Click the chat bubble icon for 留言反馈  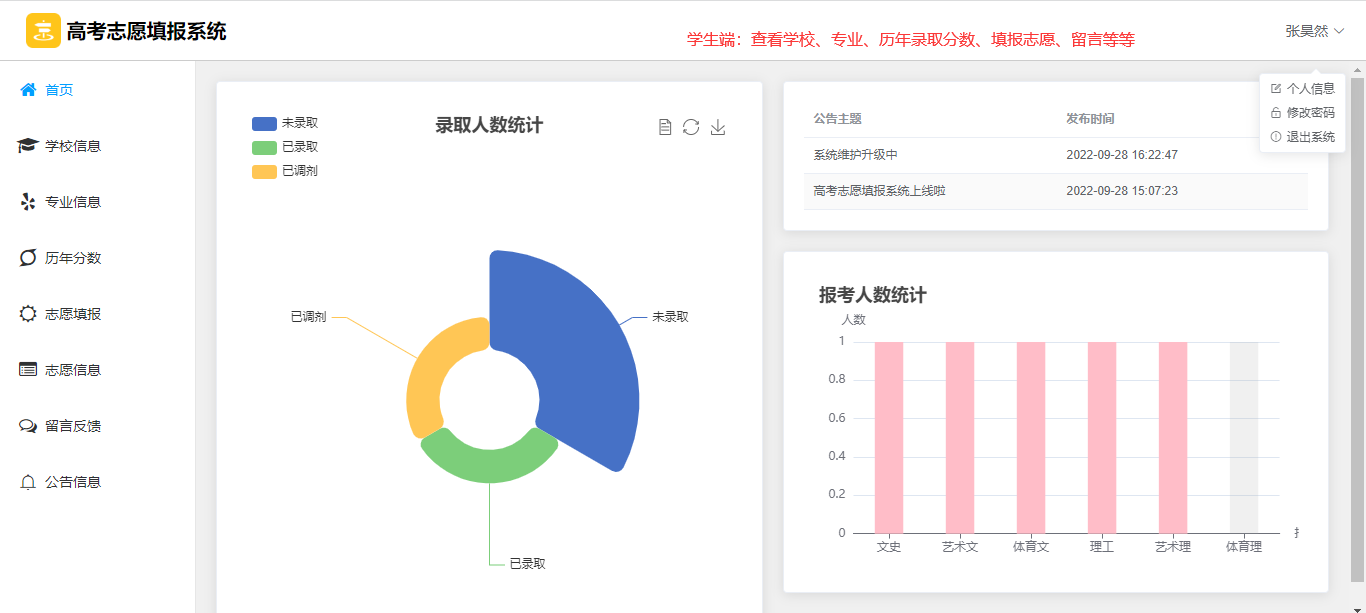coord(28,426)
